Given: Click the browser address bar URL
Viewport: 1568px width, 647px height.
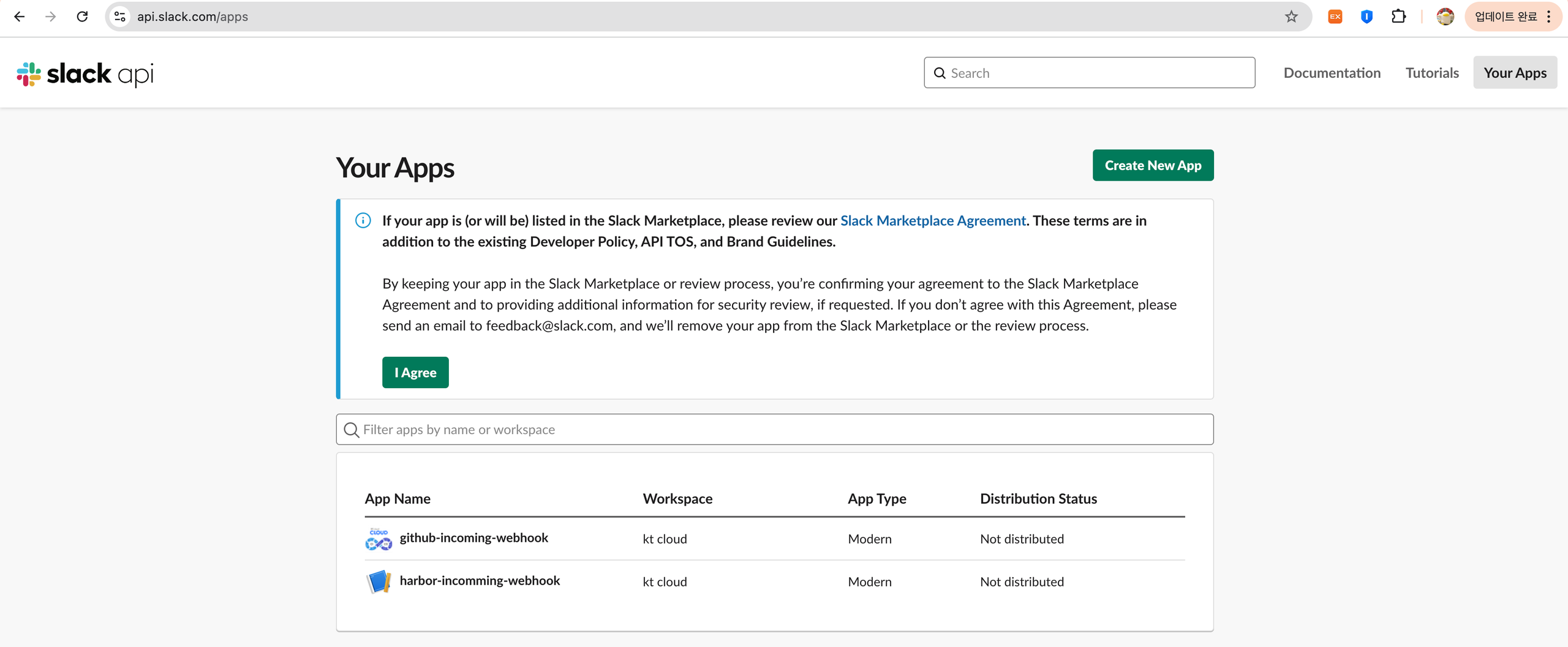Looking at the screenshot, I should 192,17.
